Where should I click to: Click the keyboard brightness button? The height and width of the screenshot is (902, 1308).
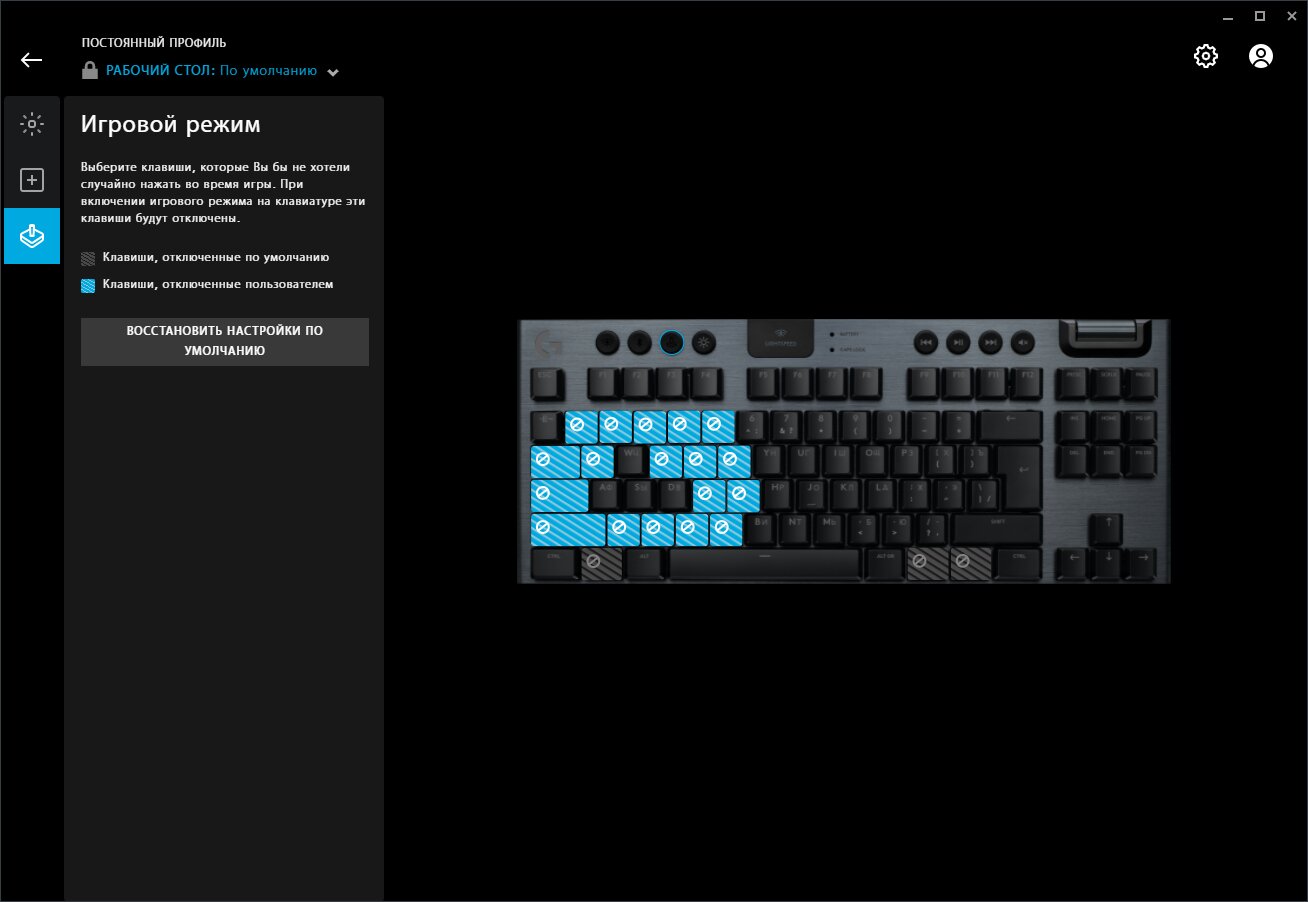click(704, 342)
